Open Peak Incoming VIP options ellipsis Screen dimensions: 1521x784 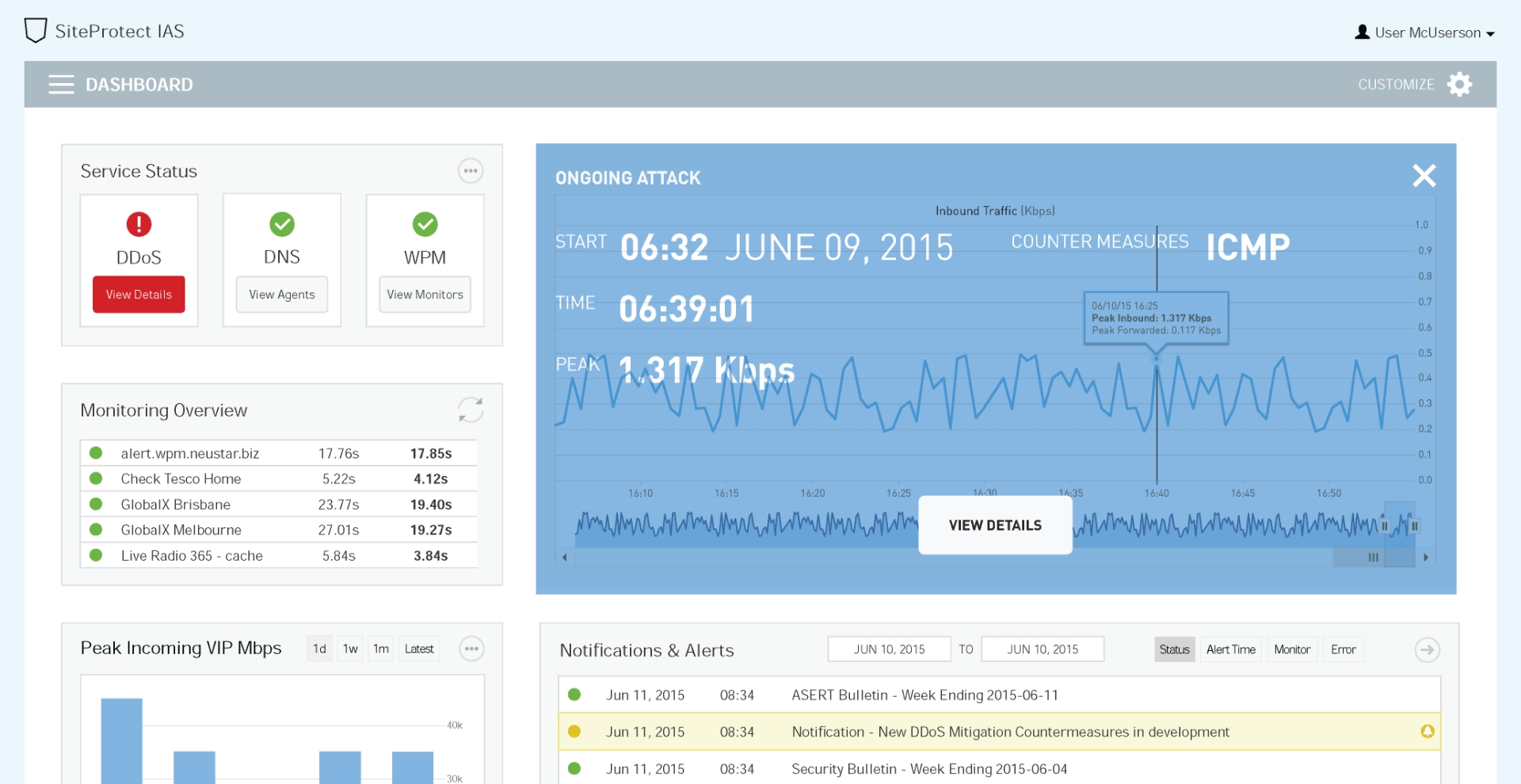471,649
